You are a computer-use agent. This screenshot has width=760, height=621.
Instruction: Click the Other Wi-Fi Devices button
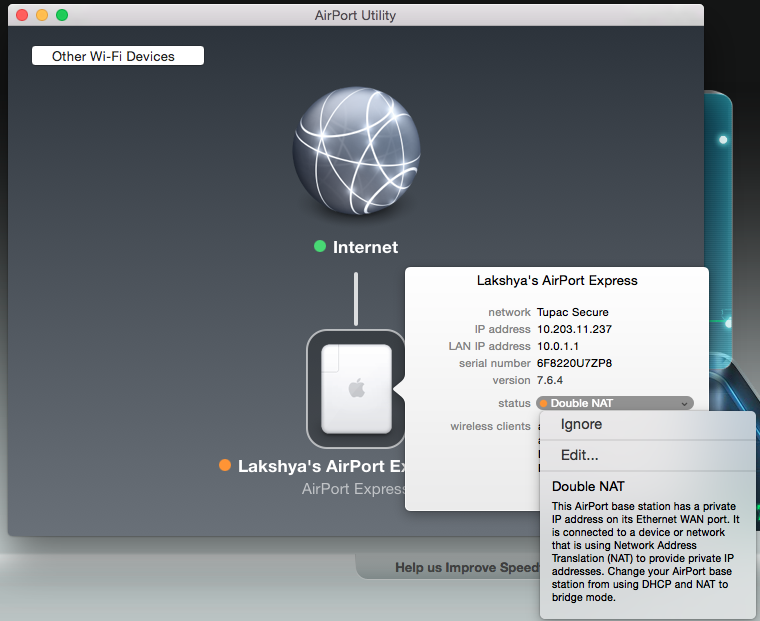pos(118,56)
